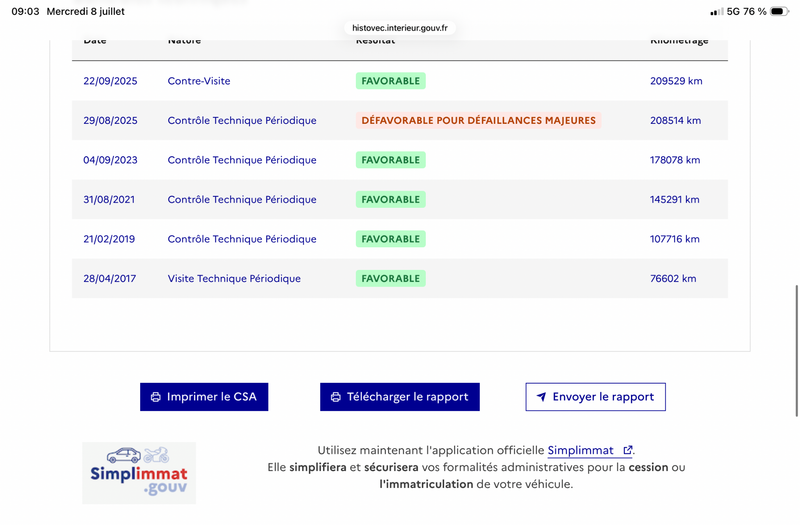Click the printer icon in Imprimer le CSA
800x525 pixels.
tap(156, 397)
